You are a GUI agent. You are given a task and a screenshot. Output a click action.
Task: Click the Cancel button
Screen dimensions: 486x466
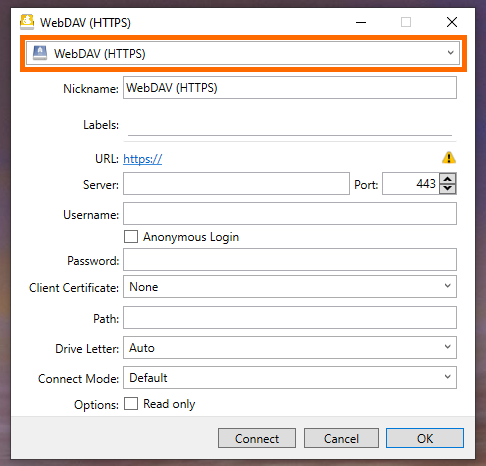pos(341,438)
